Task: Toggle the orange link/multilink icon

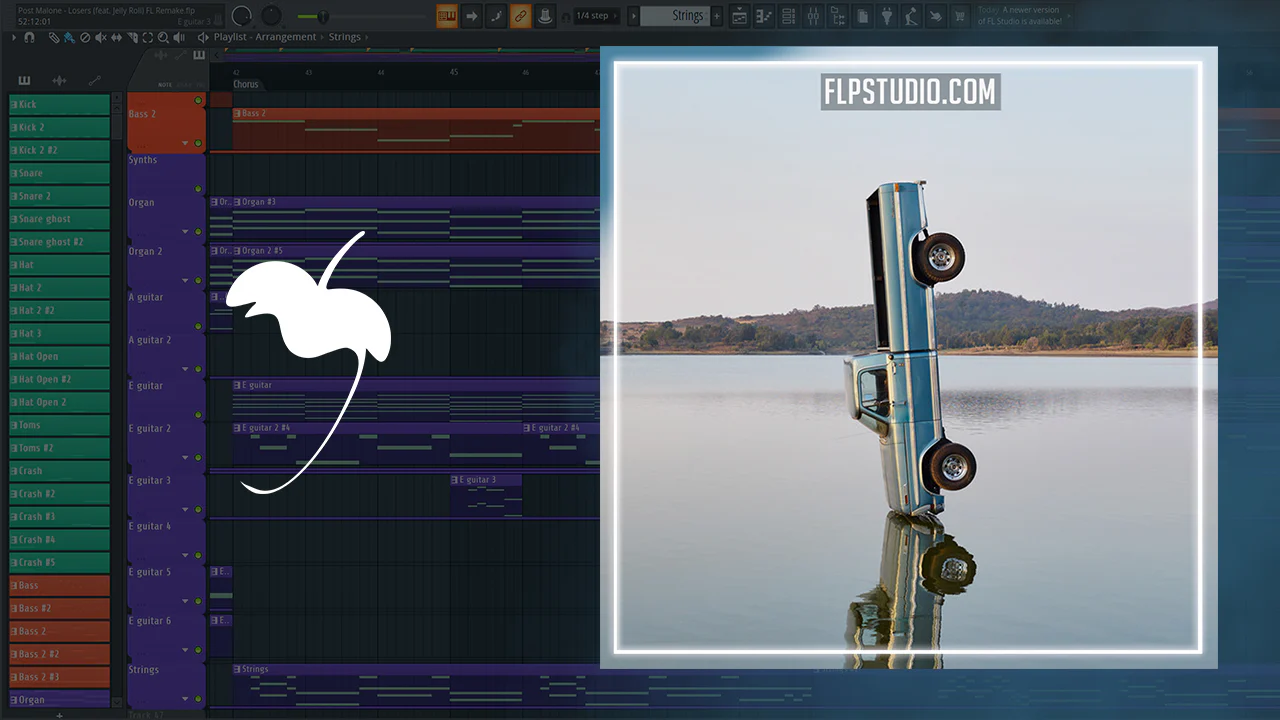Action: [520, 16]
